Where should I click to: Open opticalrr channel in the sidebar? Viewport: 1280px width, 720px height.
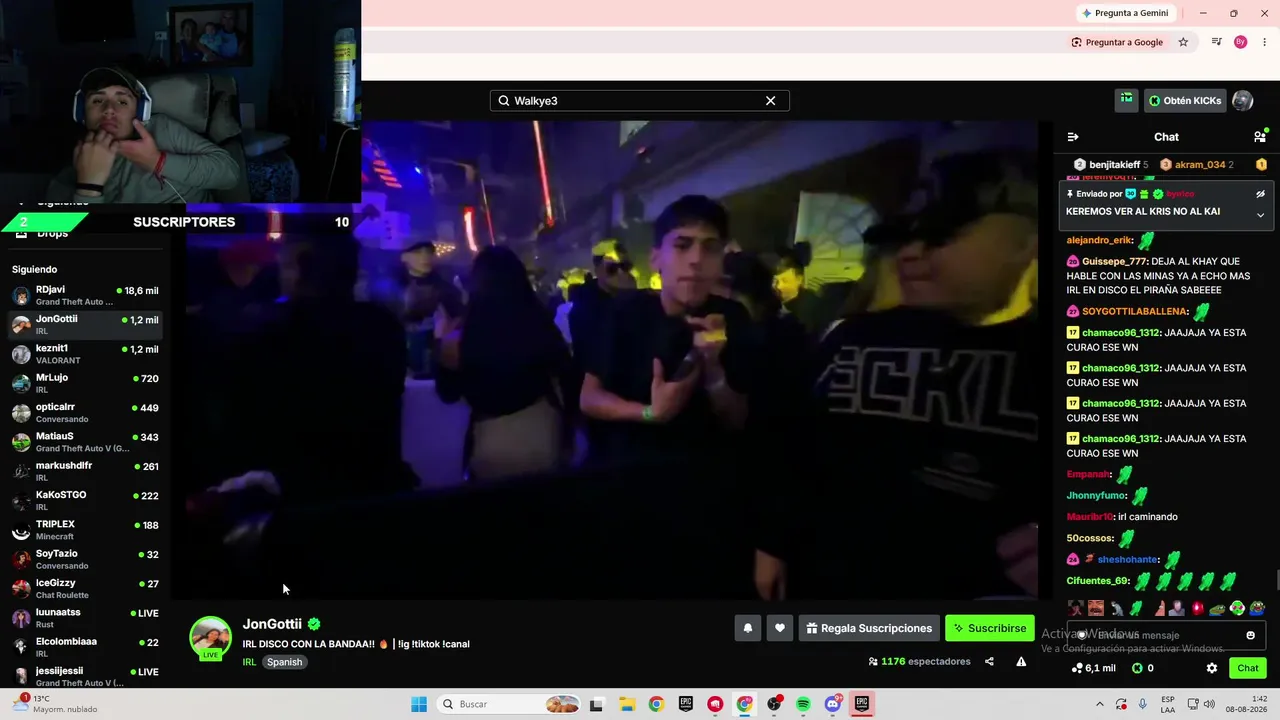[85, 412]
